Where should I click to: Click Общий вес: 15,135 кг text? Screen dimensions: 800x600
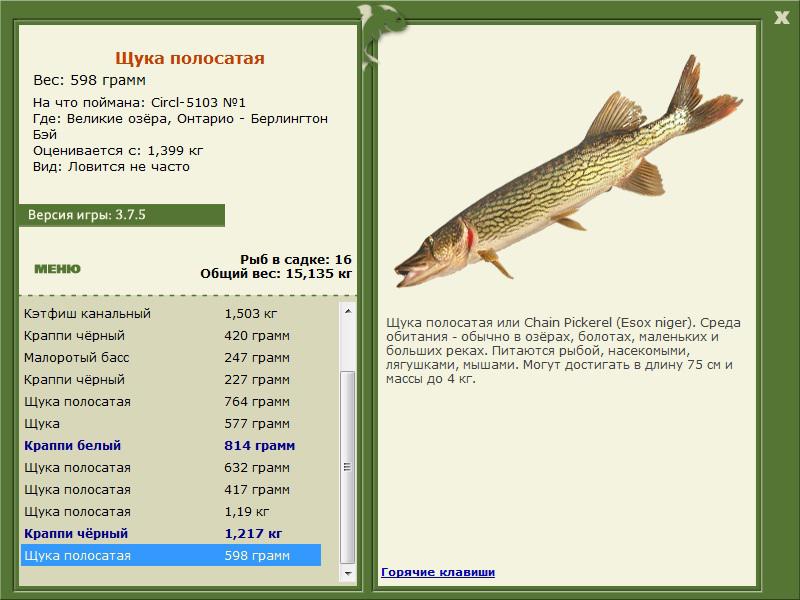tap(276, 273)
